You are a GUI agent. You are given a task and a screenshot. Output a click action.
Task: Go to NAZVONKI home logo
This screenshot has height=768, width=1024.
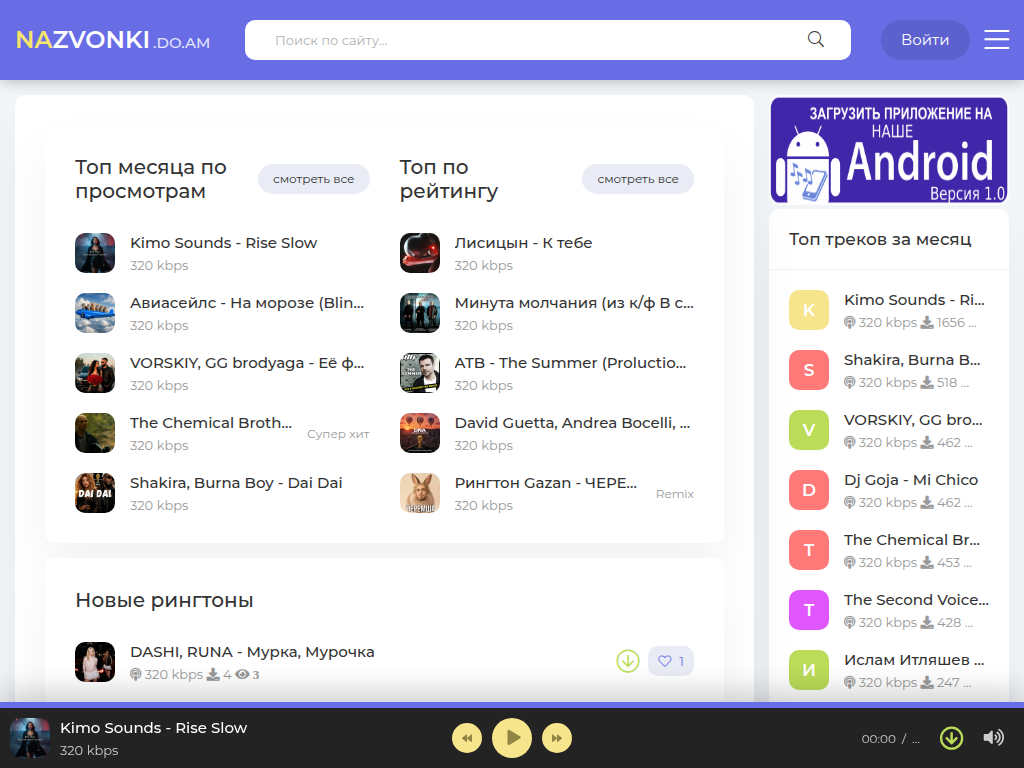113,40
